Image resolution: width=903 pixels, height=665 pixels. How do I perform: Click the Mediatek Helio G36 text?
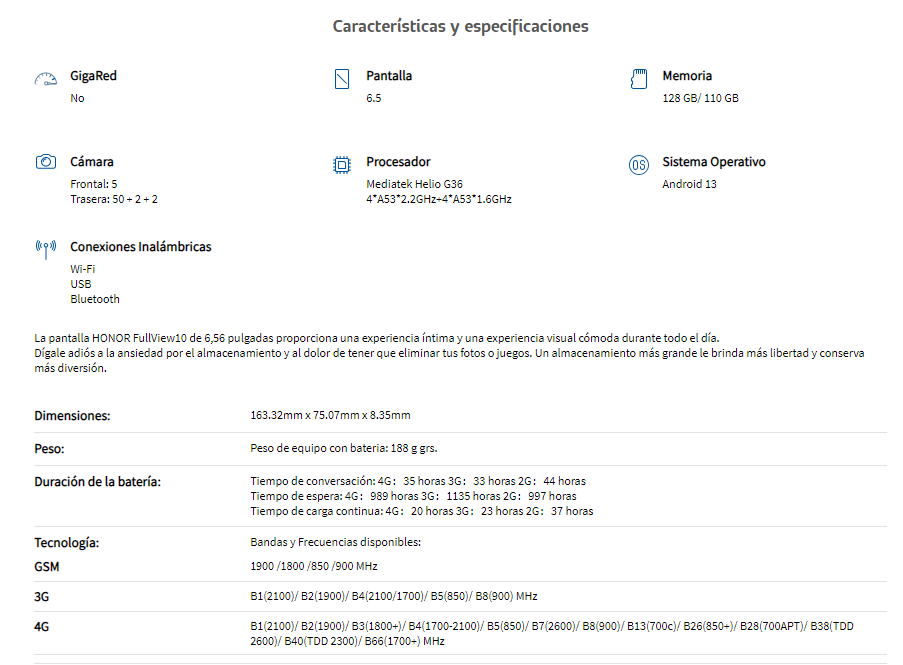(x=415, y=184)
